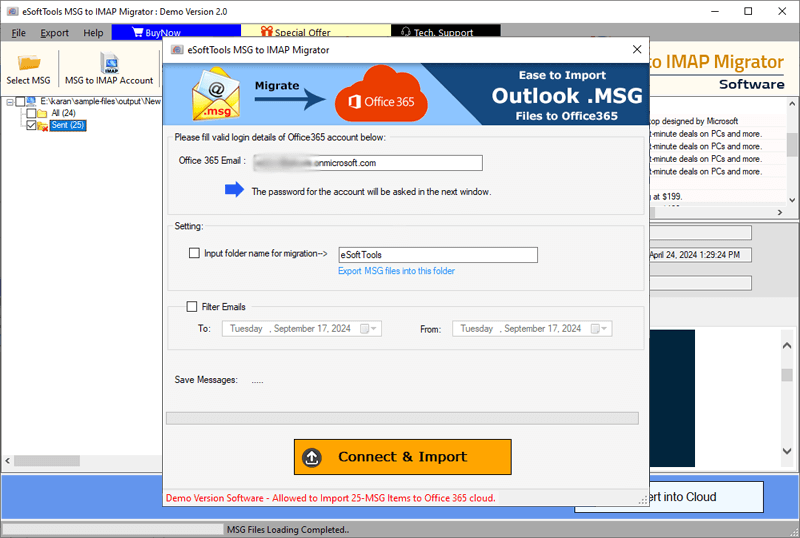Click the status bar progress bar
800x538 pixels.
click(x=113, y=529)
